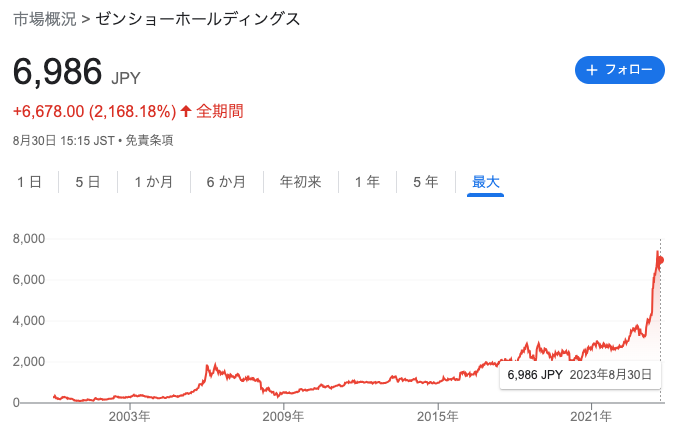Click the 2015年 axis label
677x432 pixels.
pos(437,416)
